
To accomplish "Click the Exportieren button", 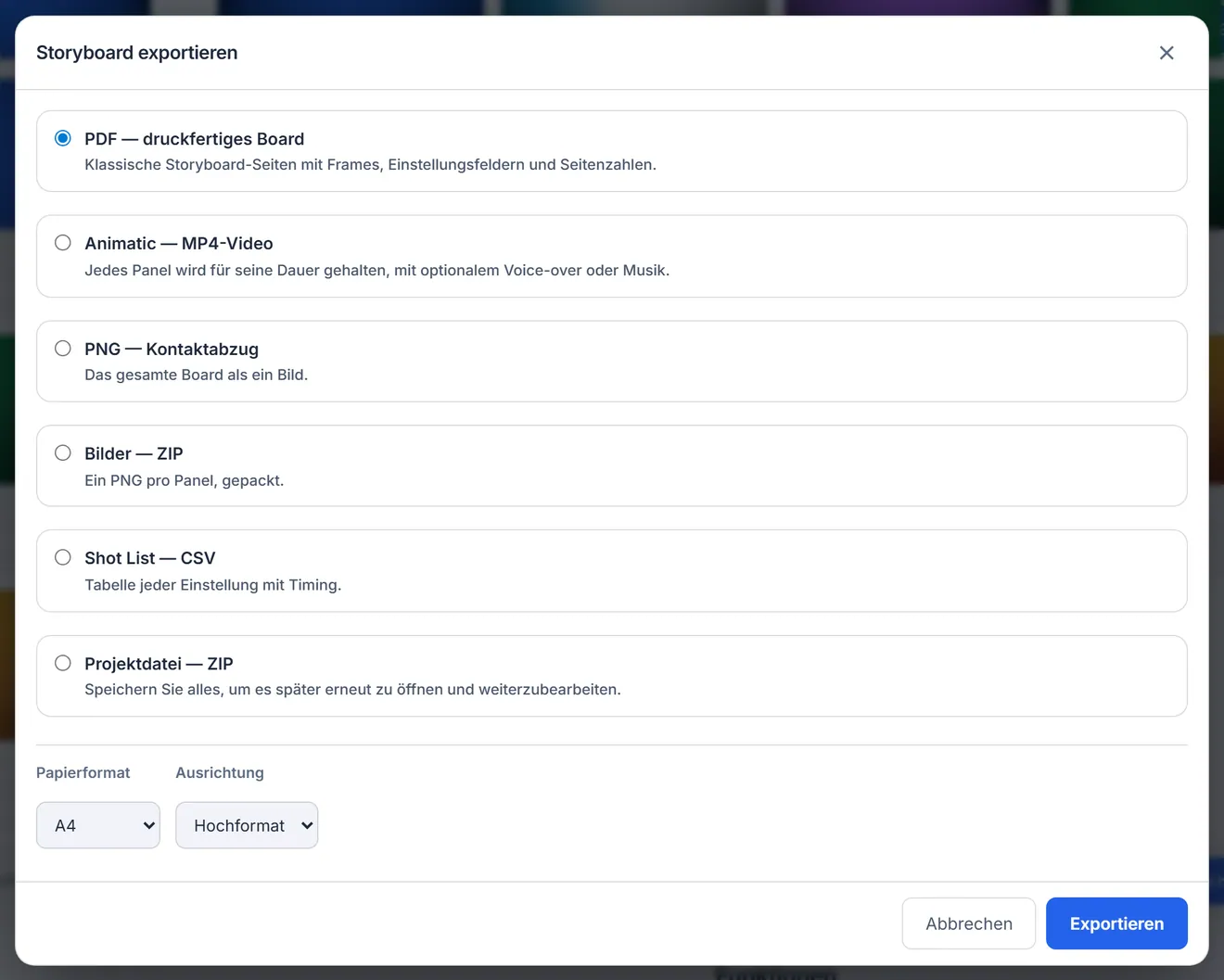I will tap(1116, 923).
